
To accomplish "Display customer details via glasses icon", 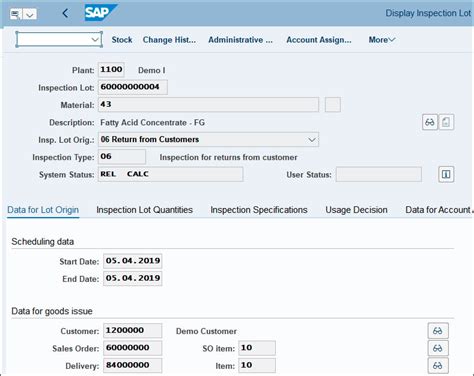I will (x=438, y=331).
